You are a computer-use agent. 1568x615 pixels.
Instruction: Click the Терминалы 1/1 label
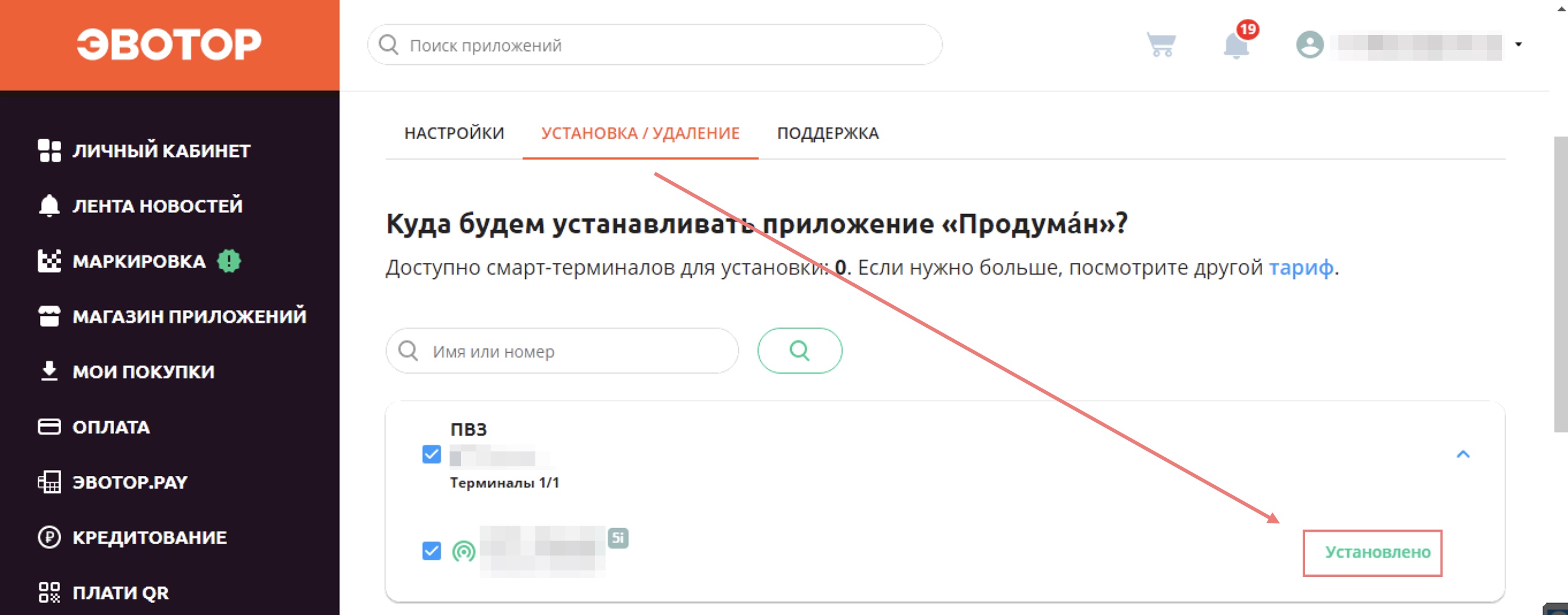pyautogui.click(x=504, y=483)
